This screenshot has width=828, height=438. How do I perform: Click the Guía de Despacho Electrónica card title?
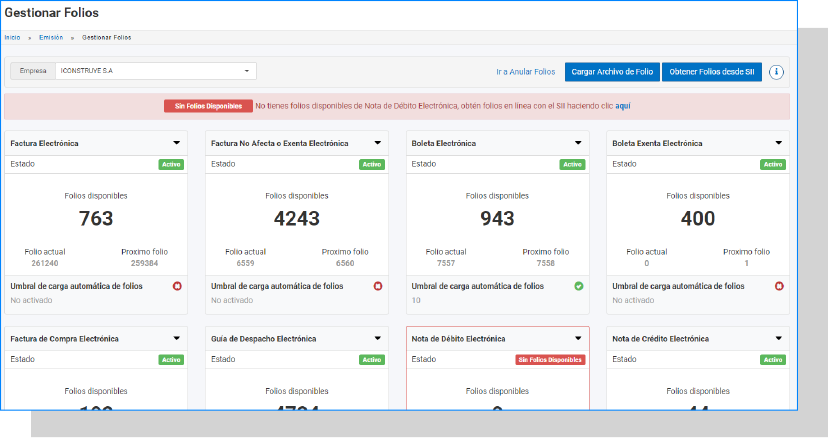point(264,339)
